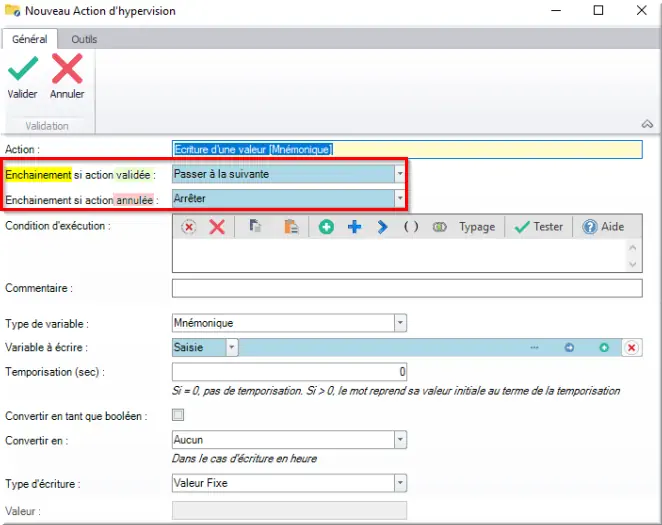Click the Typage button
The image size is (662, 525).
477,227
